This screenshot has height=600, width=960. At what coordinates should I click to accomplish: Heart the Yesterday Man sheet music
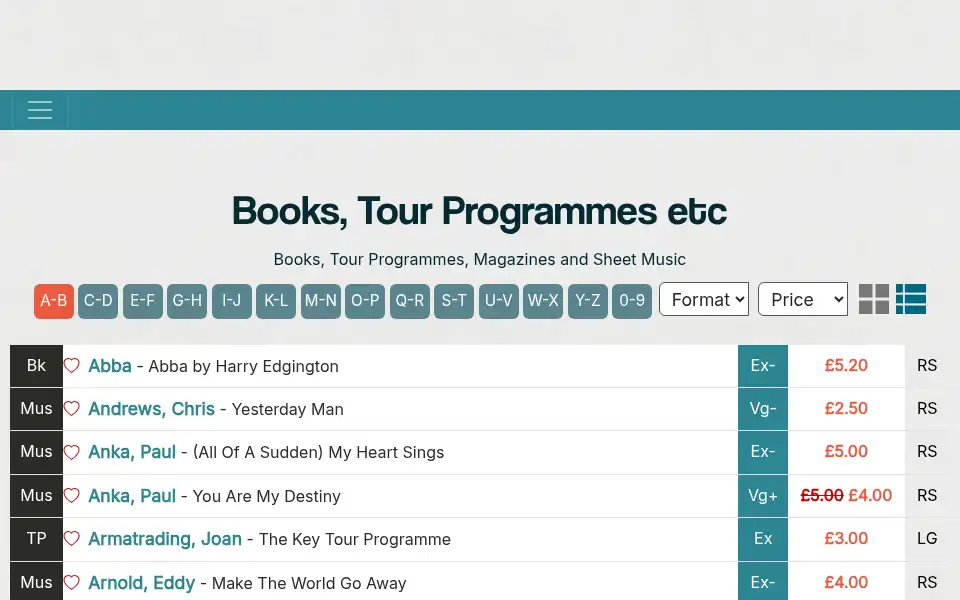click(72, 408)
